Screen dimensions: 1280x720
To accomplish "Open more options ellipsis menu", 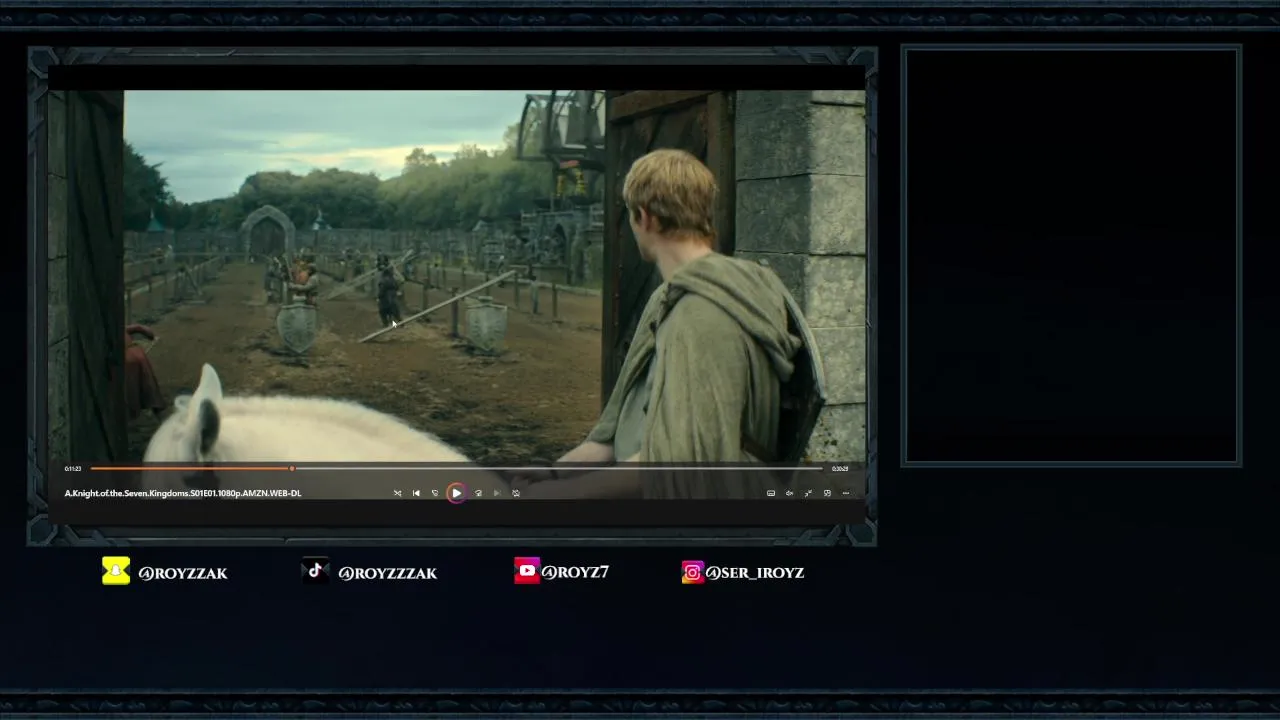I will [x=846, y=493].
